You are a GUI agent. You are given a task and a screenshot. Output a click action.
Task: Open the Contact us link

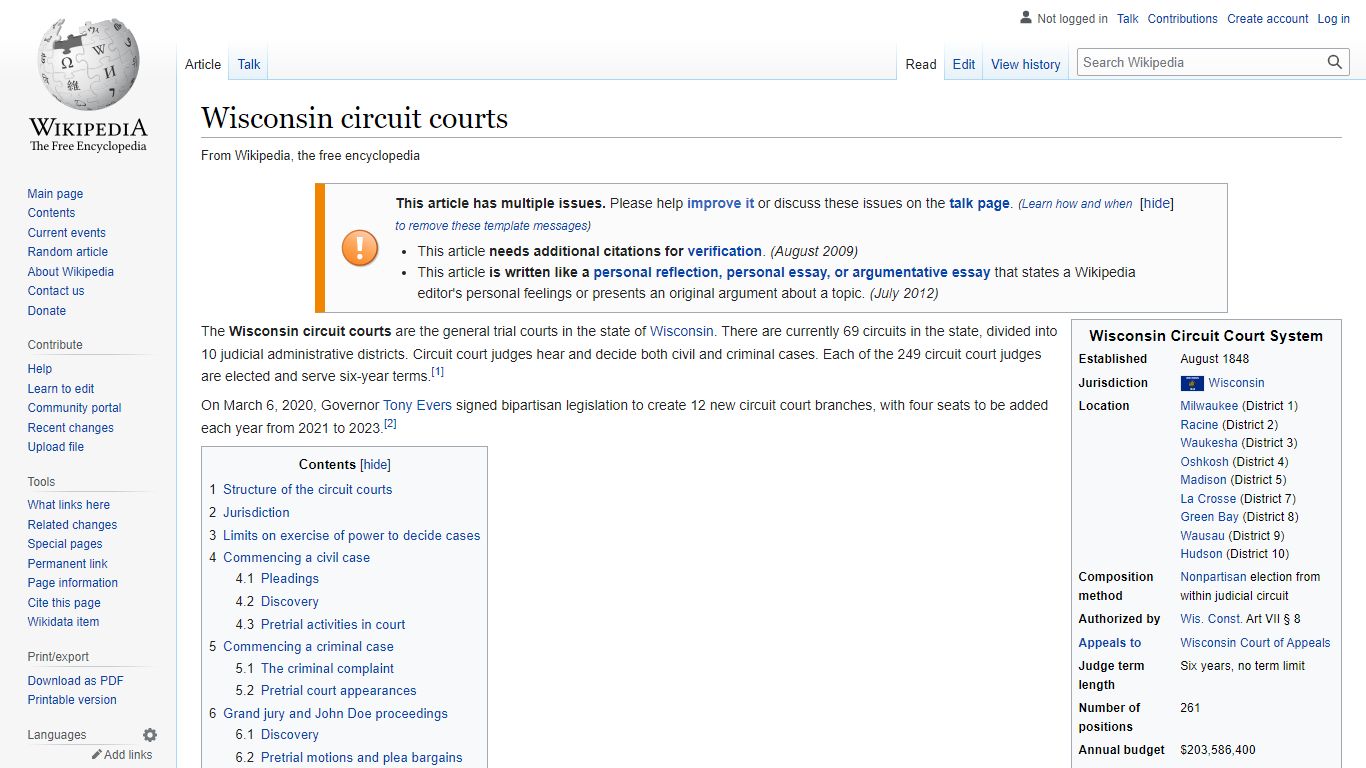point(56,291)
